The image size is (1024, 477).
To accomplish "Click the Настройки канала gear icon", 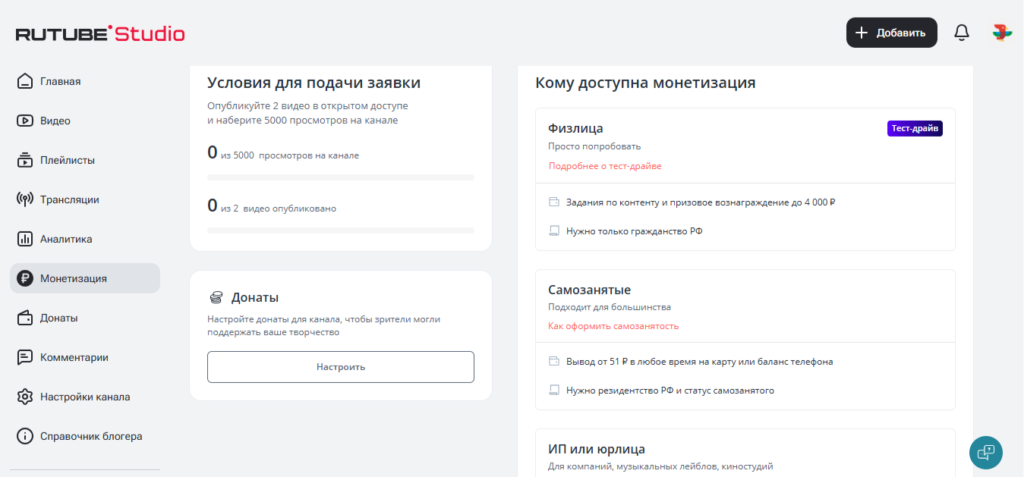I will 25,397.
